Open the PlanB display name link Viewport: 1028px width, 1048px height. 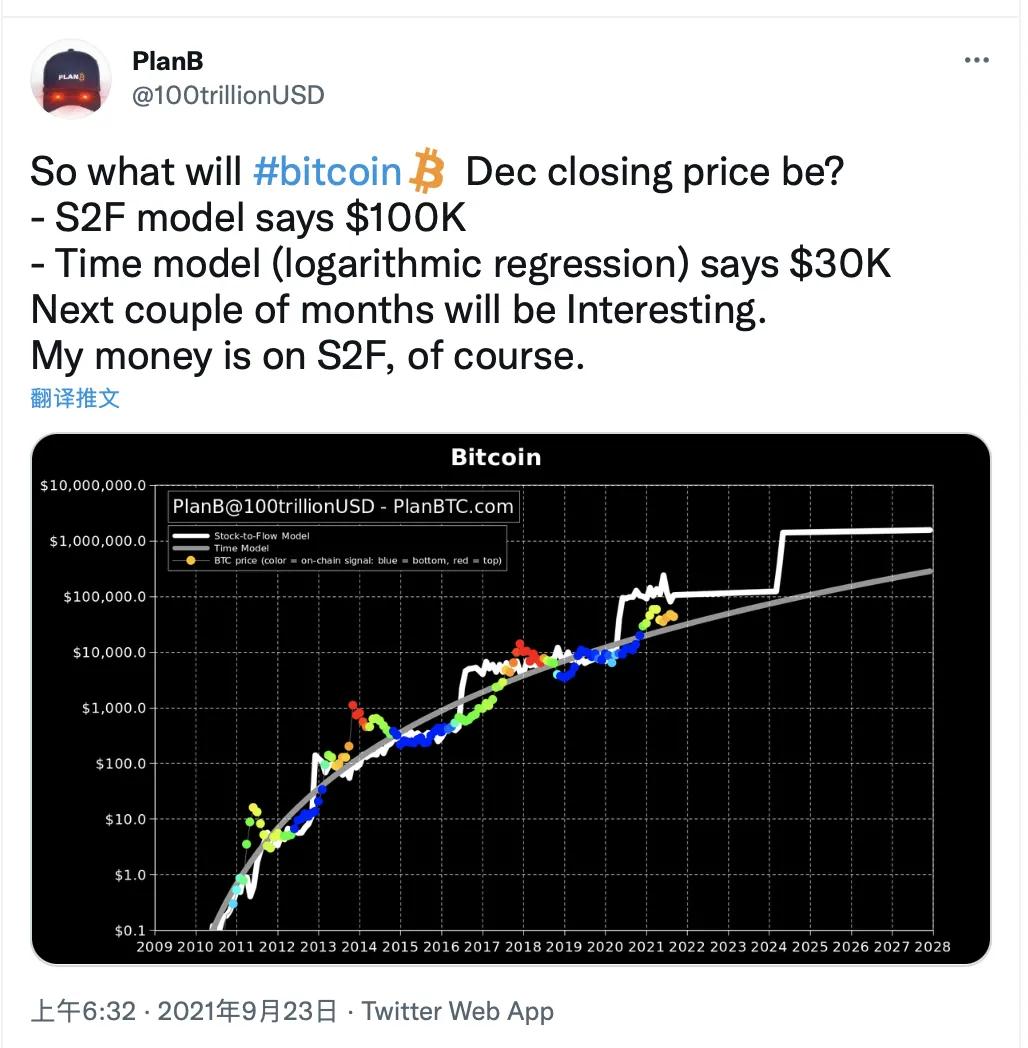(168, 61)
